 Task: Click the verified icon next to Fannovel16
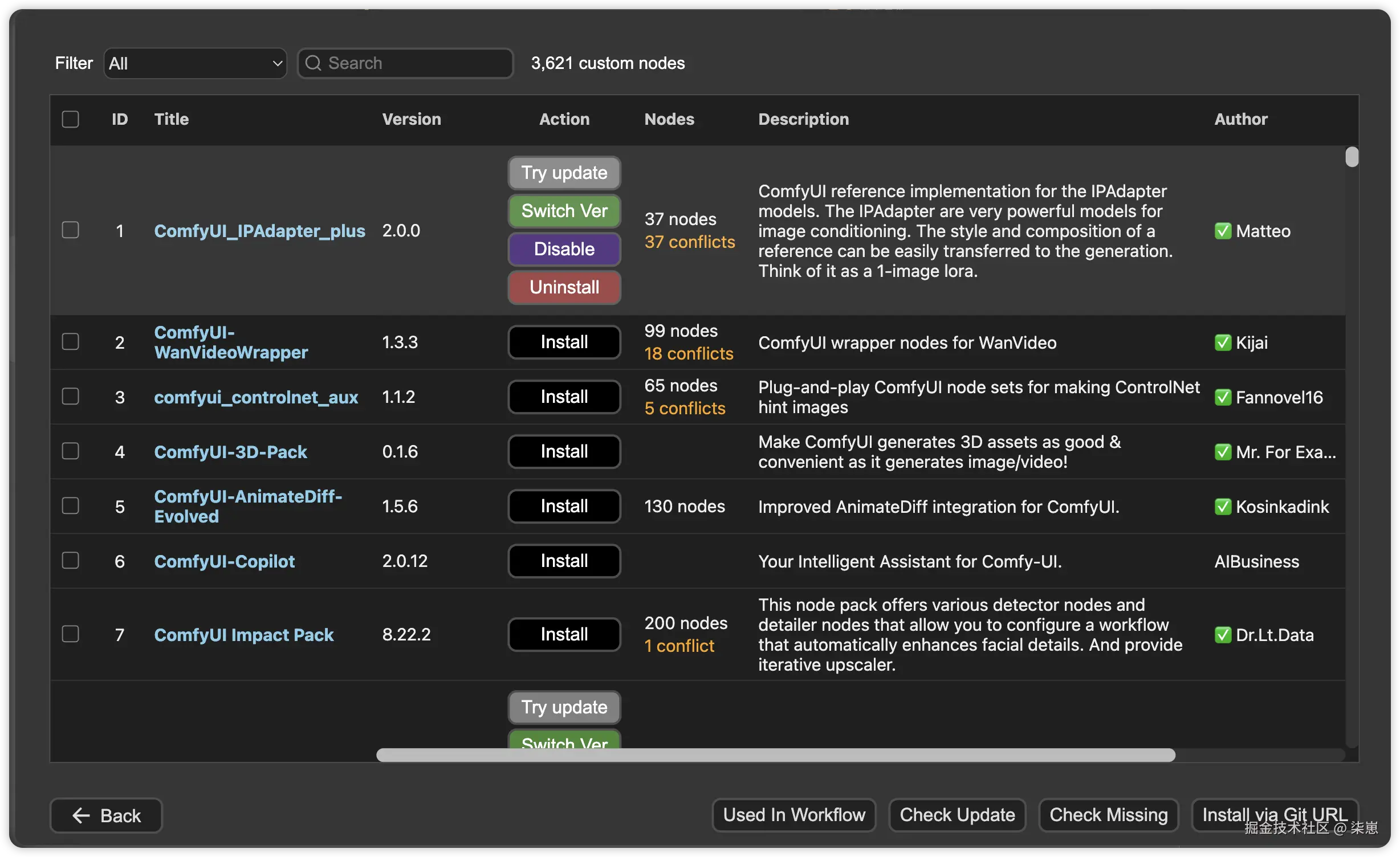(x=1223, y=397)
